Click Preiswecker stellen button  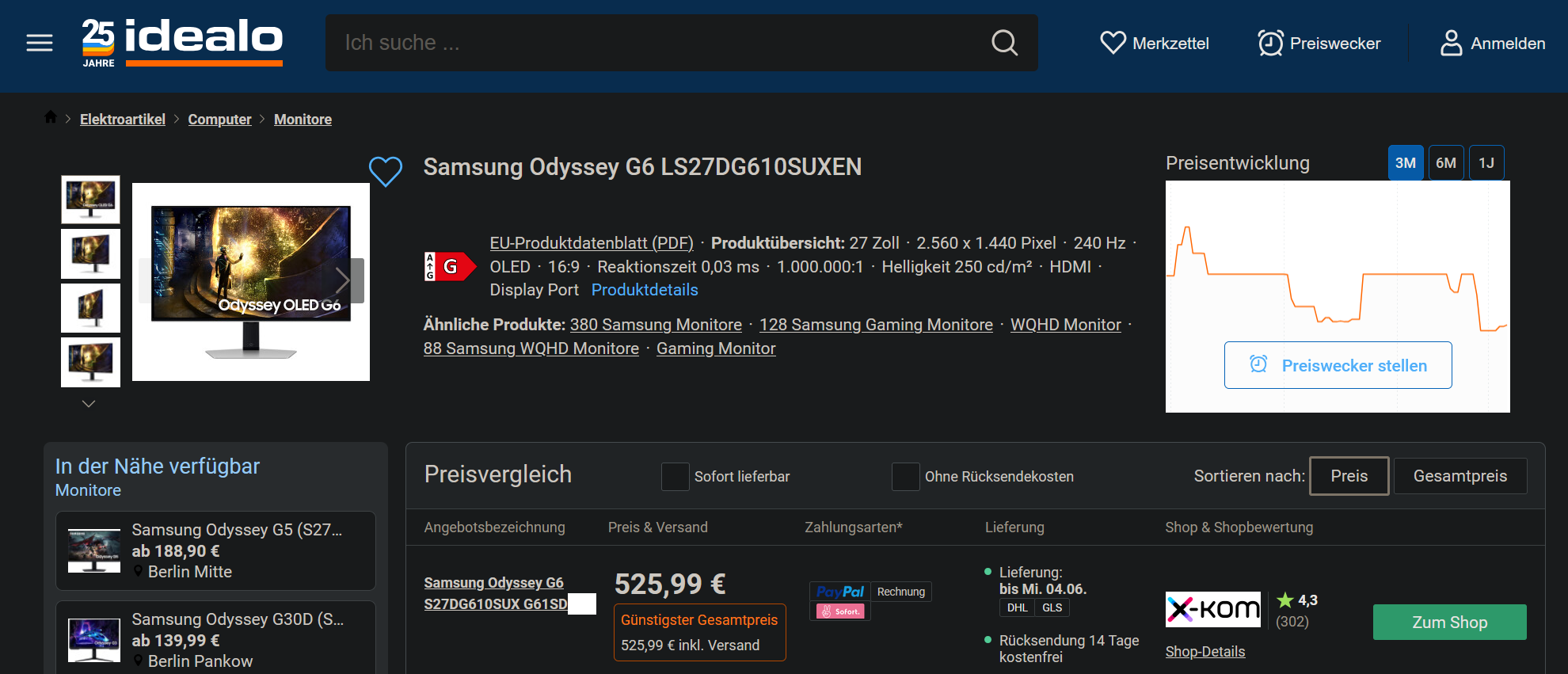click(1338, 365)
